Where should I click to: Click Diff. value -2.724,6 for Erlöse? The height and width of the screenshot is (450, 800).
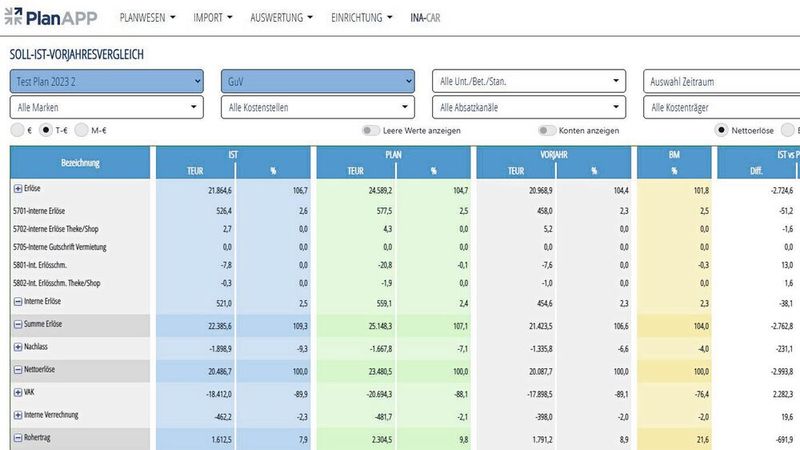tap(782, 190)
